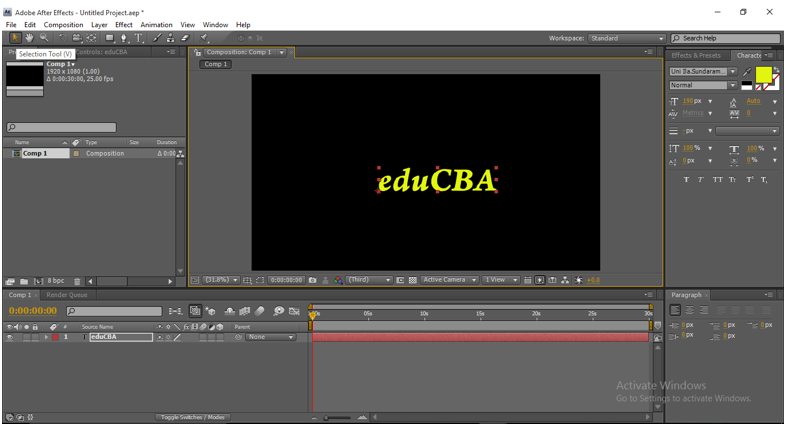785x424 pixels.
Task: Open Parent None dropdown for eduCBA
Action: 270,337
